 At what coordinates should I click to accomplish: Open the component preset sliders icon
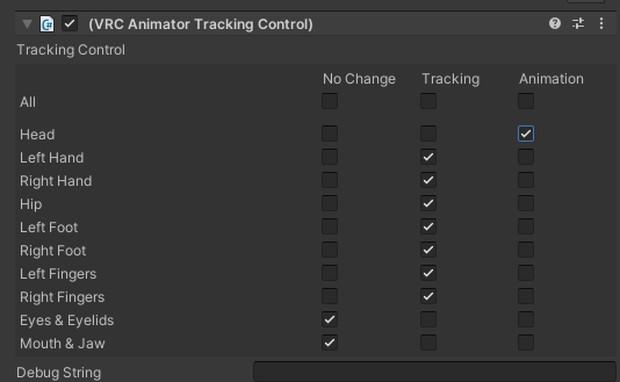(578, 23)
